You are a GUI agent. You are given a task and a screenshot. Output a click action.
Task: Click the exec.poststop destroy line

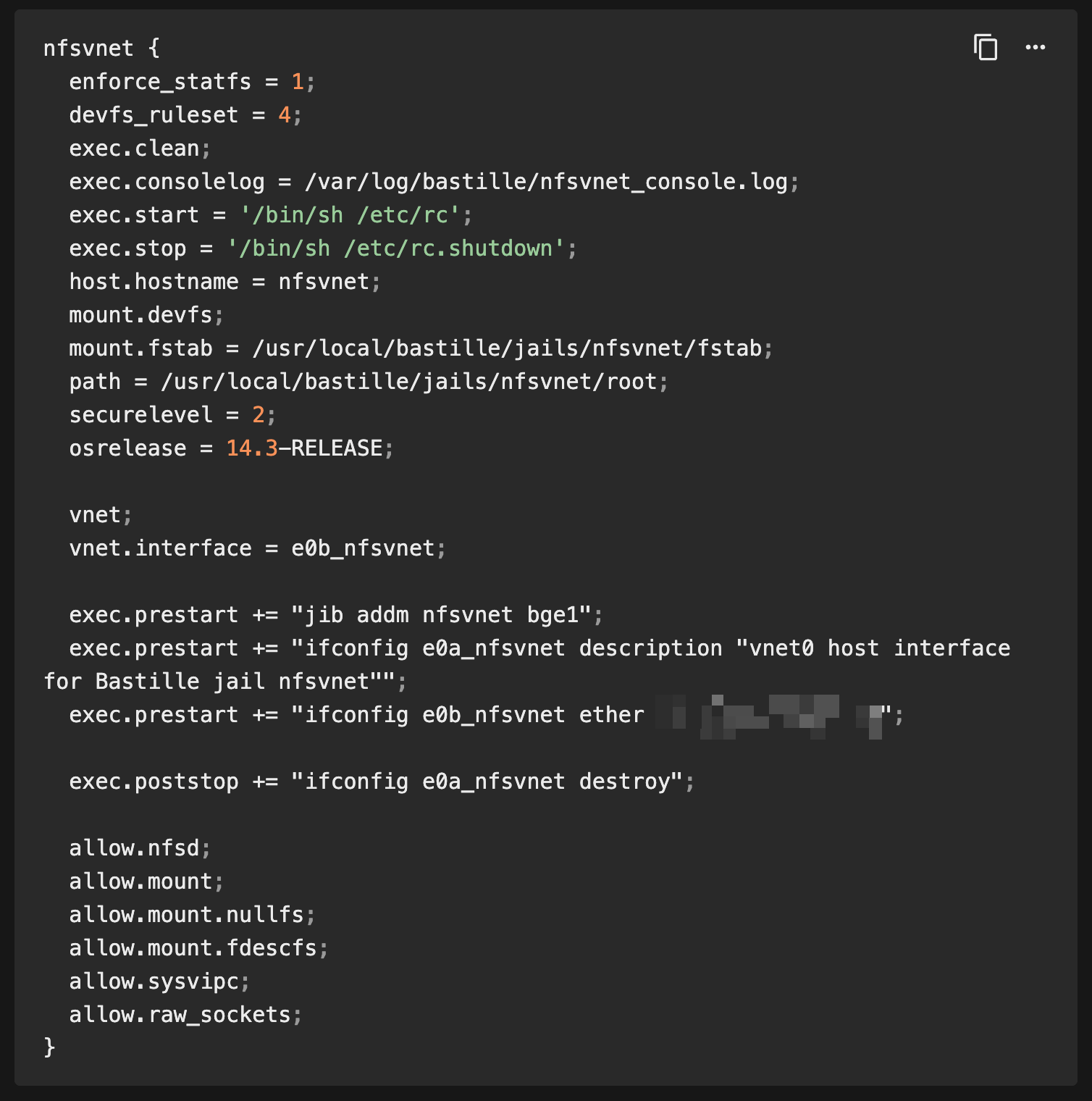[x=381, y=782]
